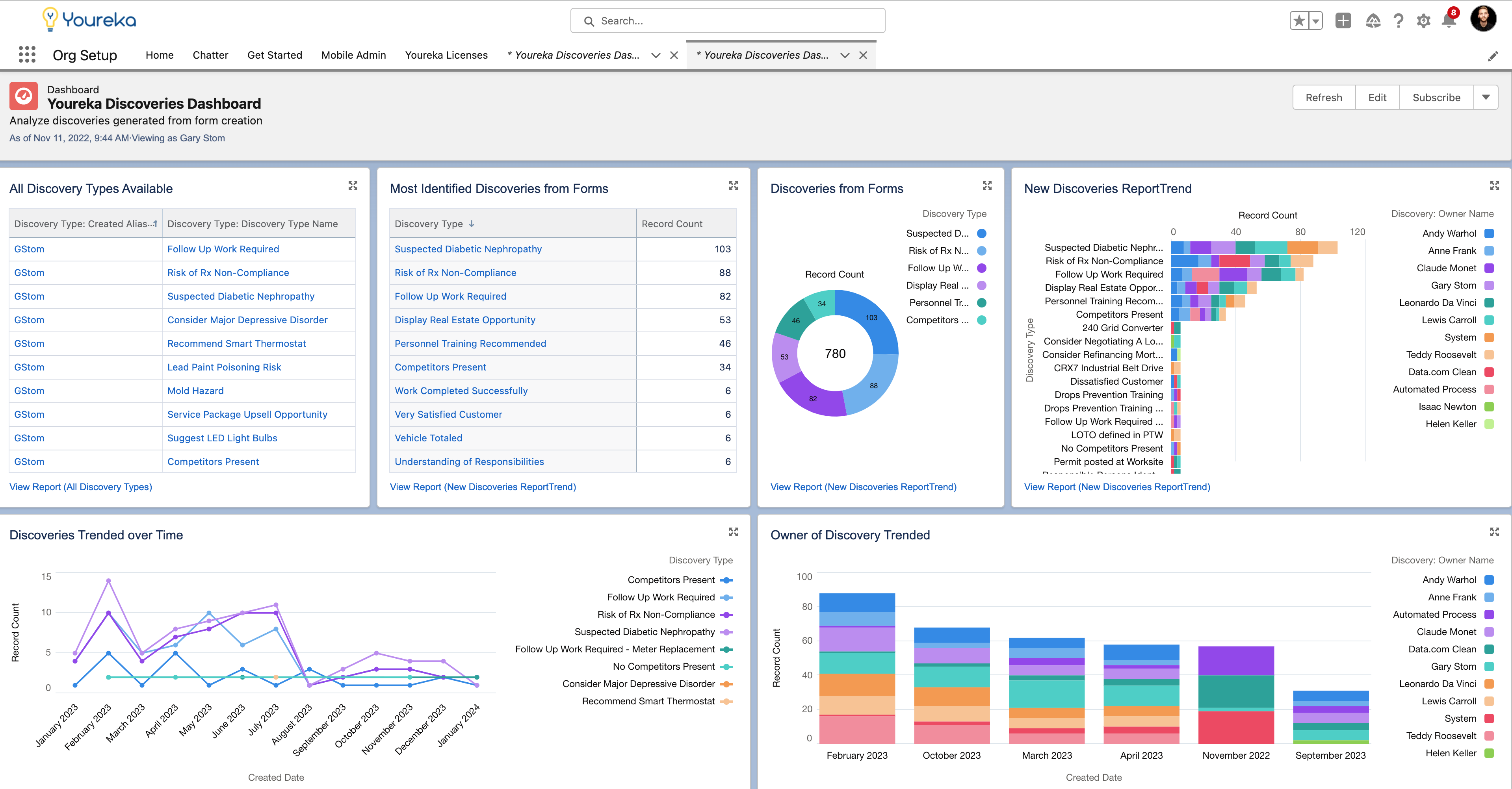Open Vehicle Totaled discovery link

point(429,438)
